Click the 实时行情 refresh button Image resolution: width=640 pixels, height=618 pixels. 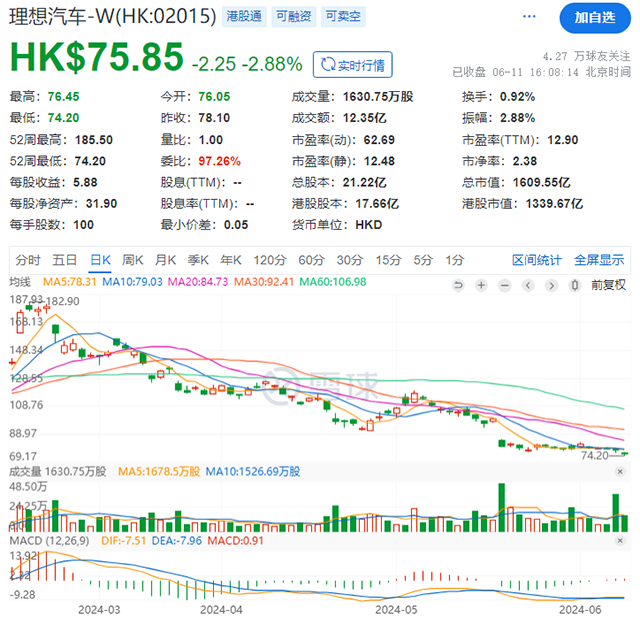point(353,64)
